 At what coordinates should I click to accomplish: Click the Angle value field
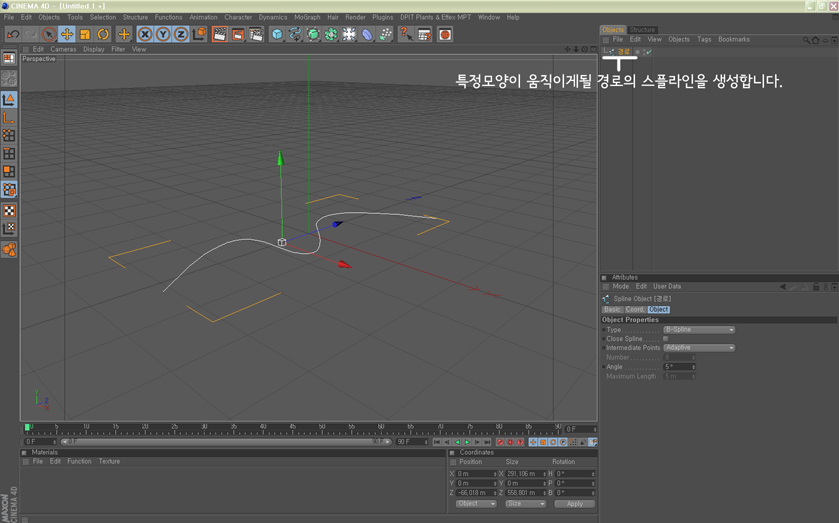(679, 367)
